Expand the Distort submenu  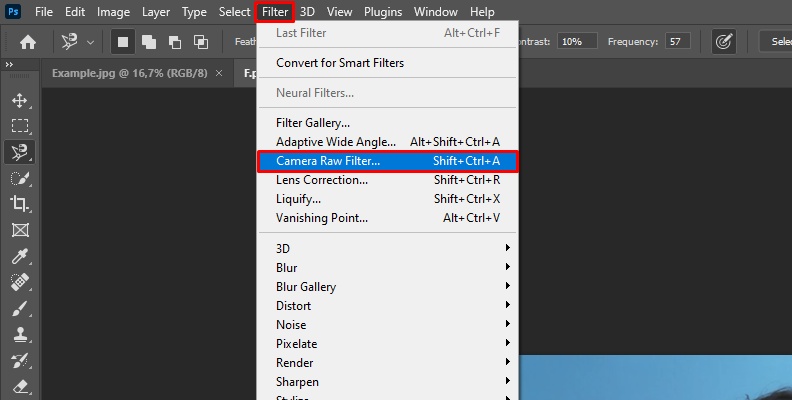pos(387,306)
